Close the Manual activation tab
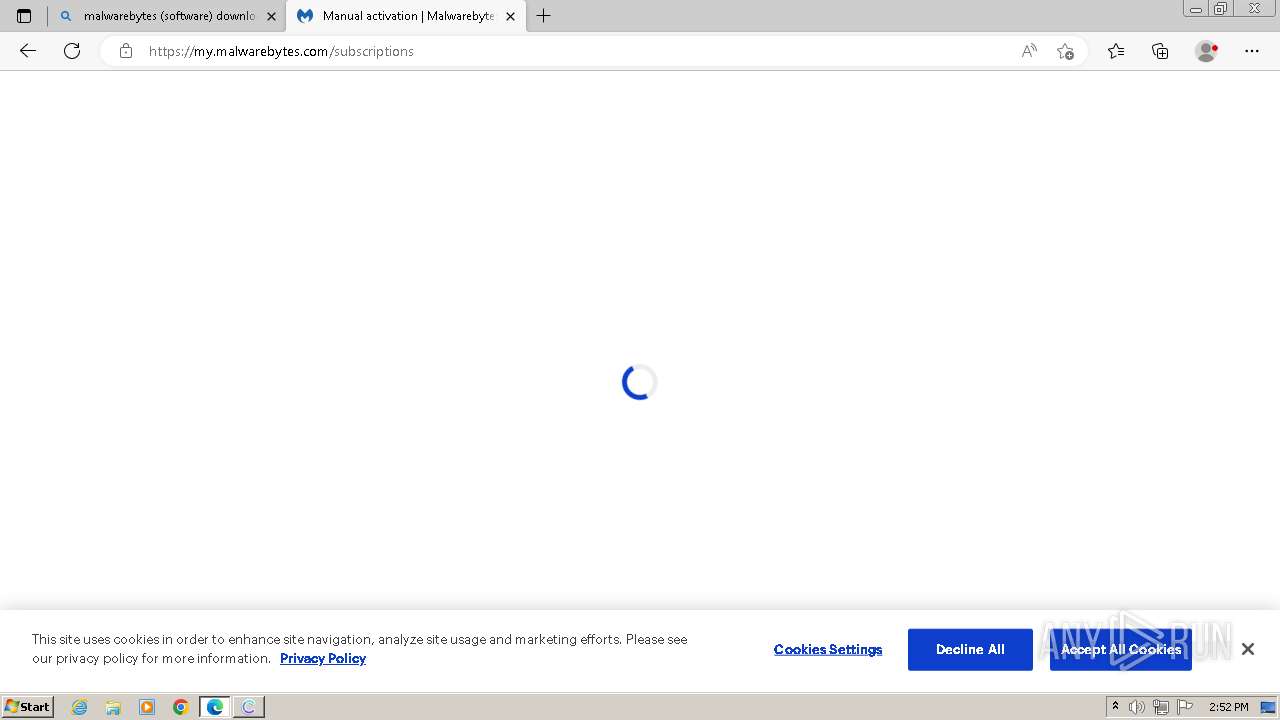The height and width of the screenshot is (720, 1280). point(510,16)
